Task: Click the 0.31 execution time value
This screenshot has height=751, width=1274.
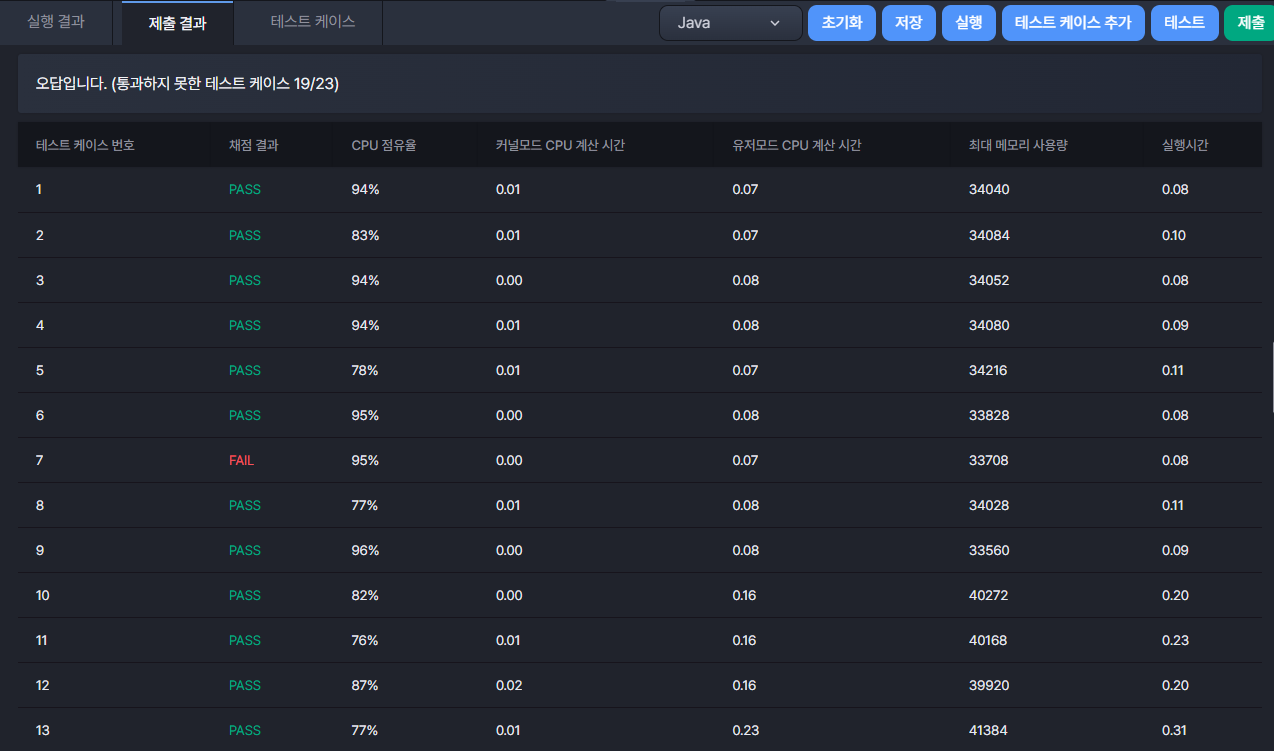Action: click(x=1175, y=730)
